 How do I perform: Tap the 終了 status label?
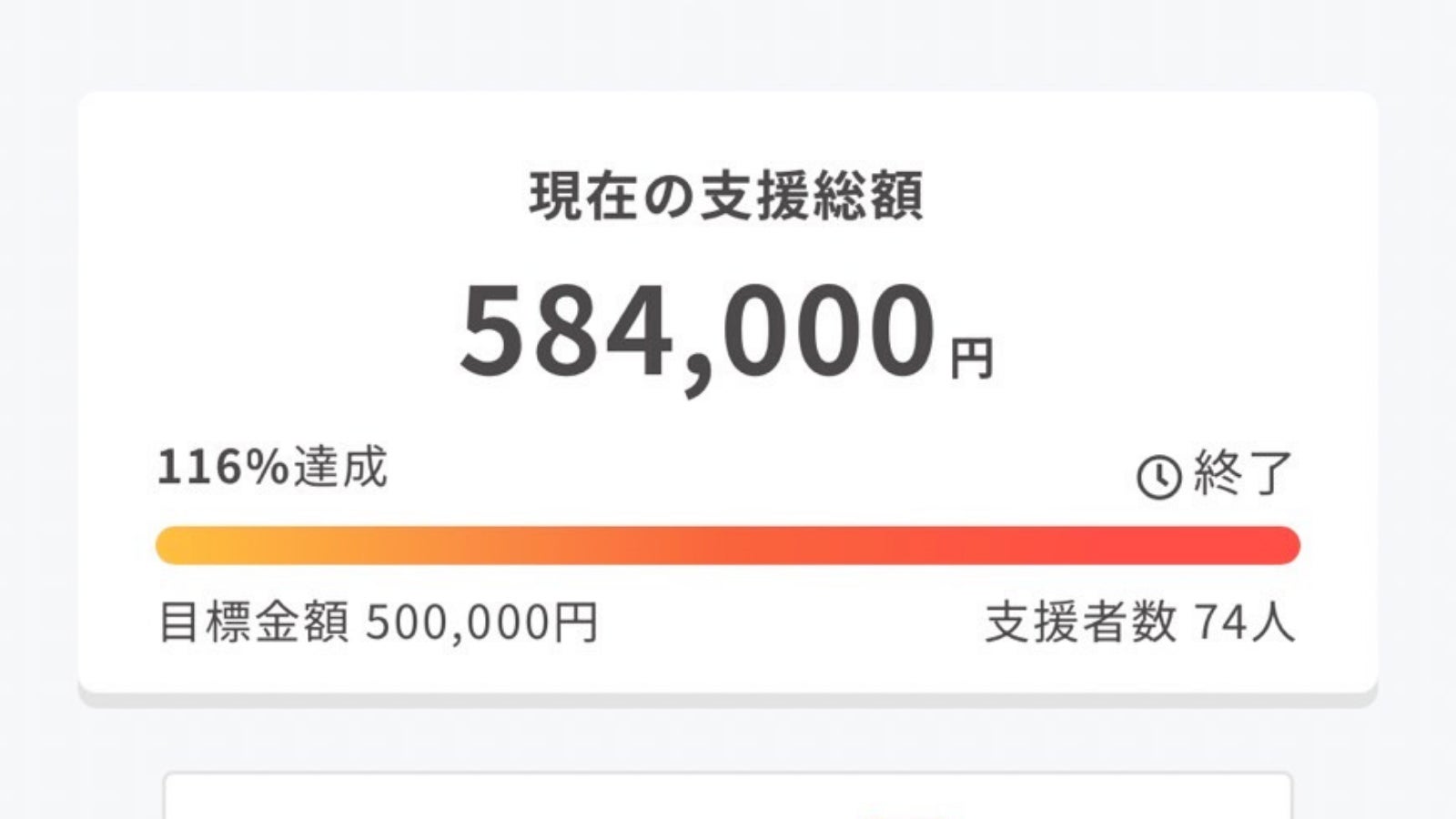click(1243, 473)
